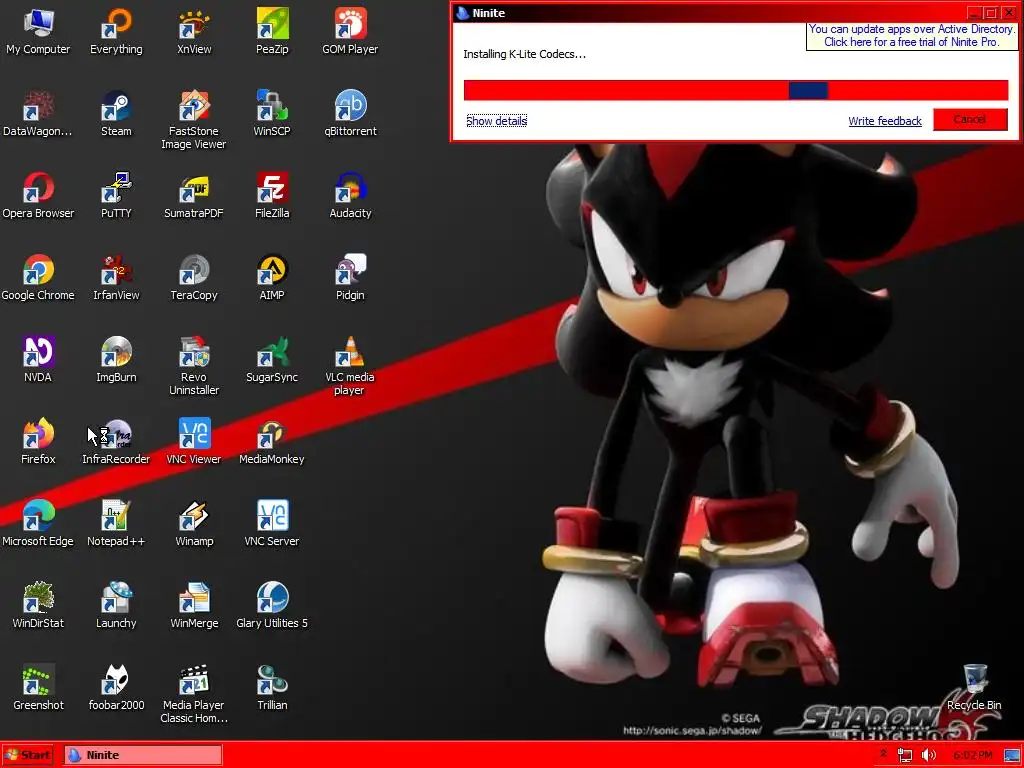The image size is (1024, 768).
Task: Click the Ninite Pro free trial notice
Action: tap(912, 35)
